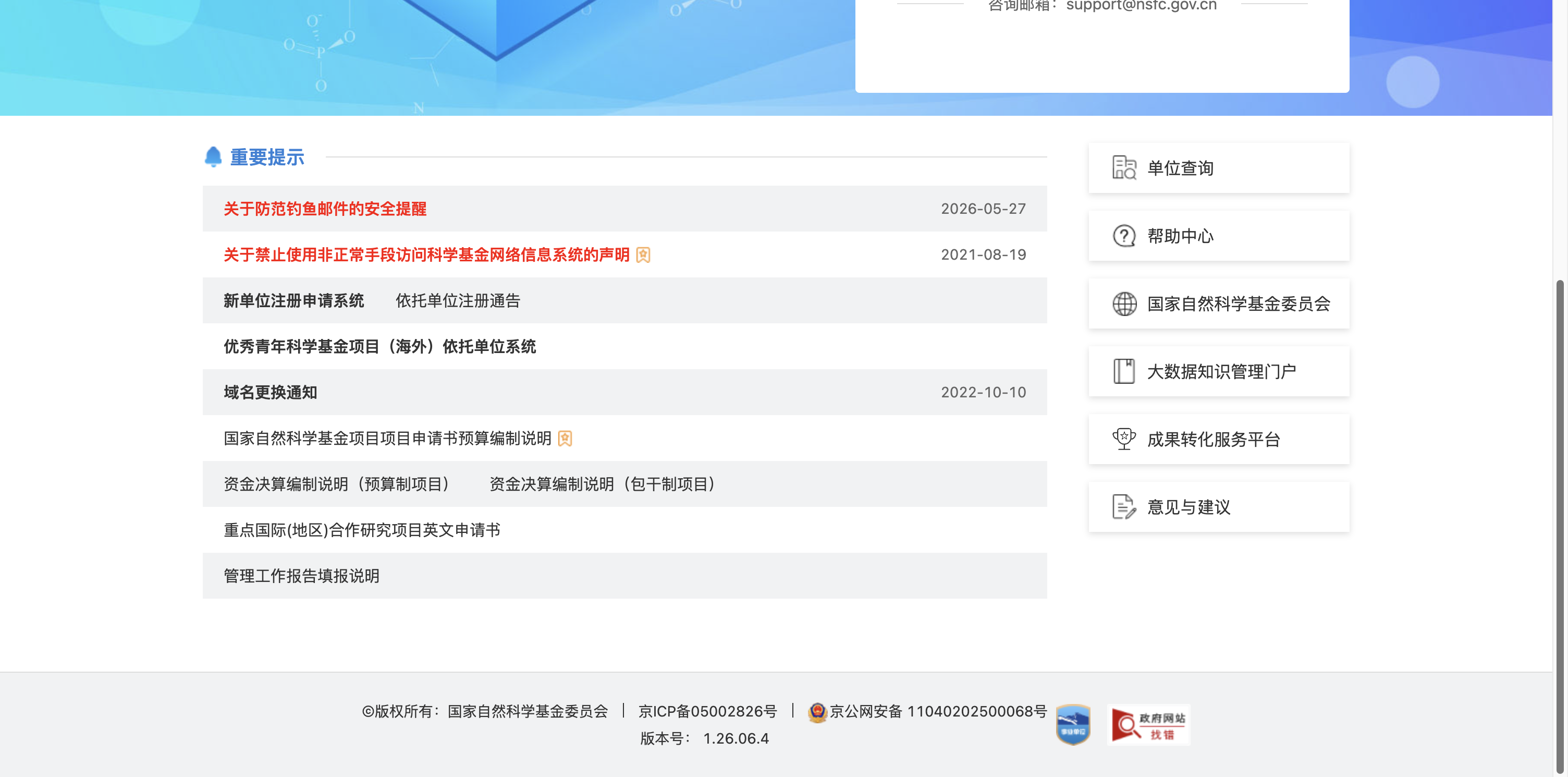Click the date 2022-10-10
The height and width of the screenshot is (777, 1568).
click(x=983, y=392)
